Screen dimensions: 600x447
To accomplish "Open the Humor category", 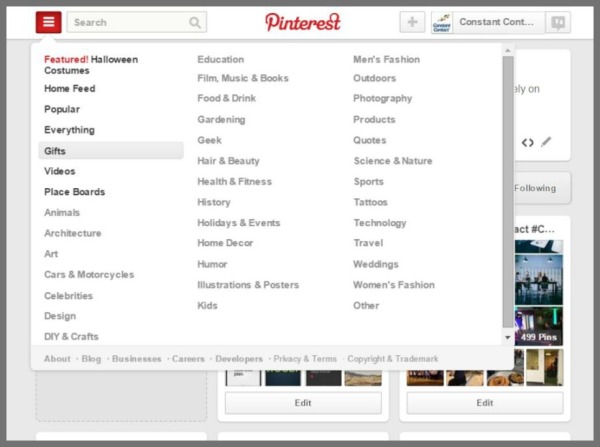I will (212, 264).
